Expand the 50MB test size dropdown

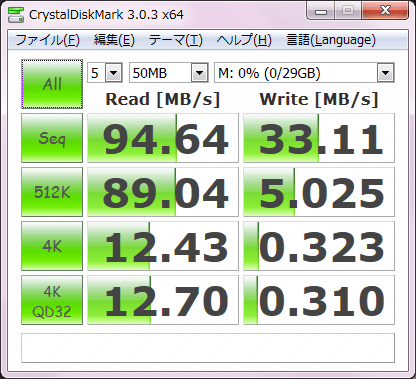pyautogui.click(x=200, y=72)
